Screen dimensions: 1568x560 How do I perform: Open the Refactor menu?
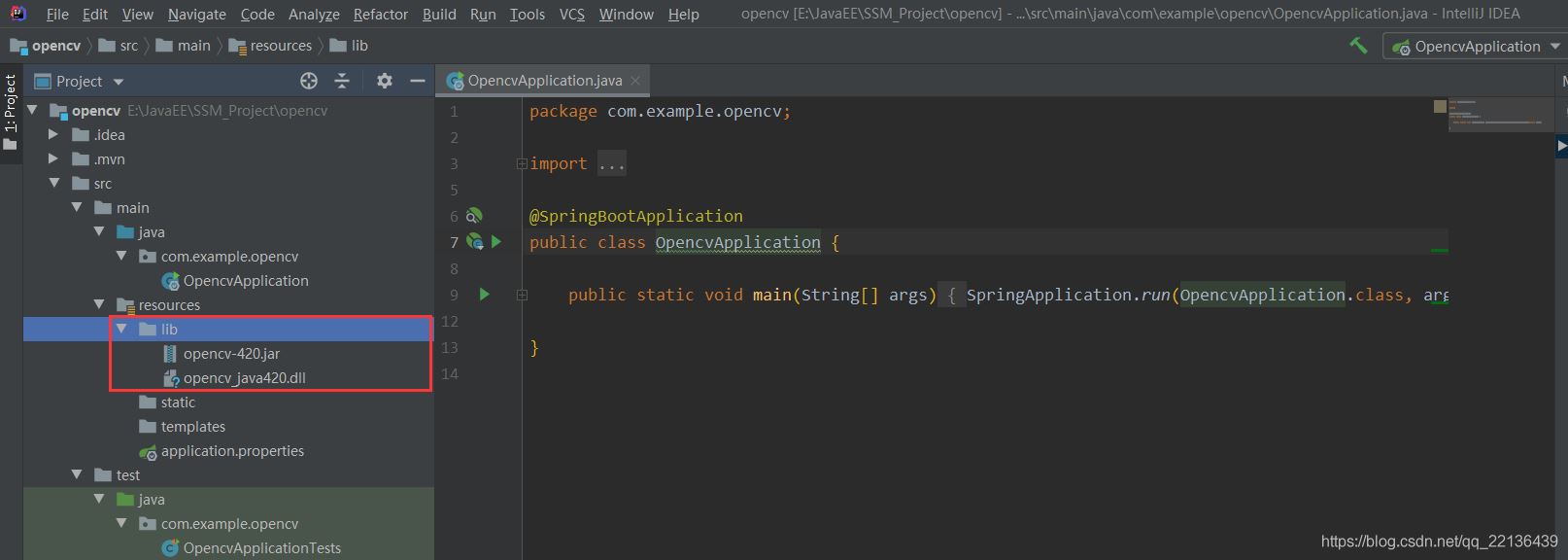381,14
